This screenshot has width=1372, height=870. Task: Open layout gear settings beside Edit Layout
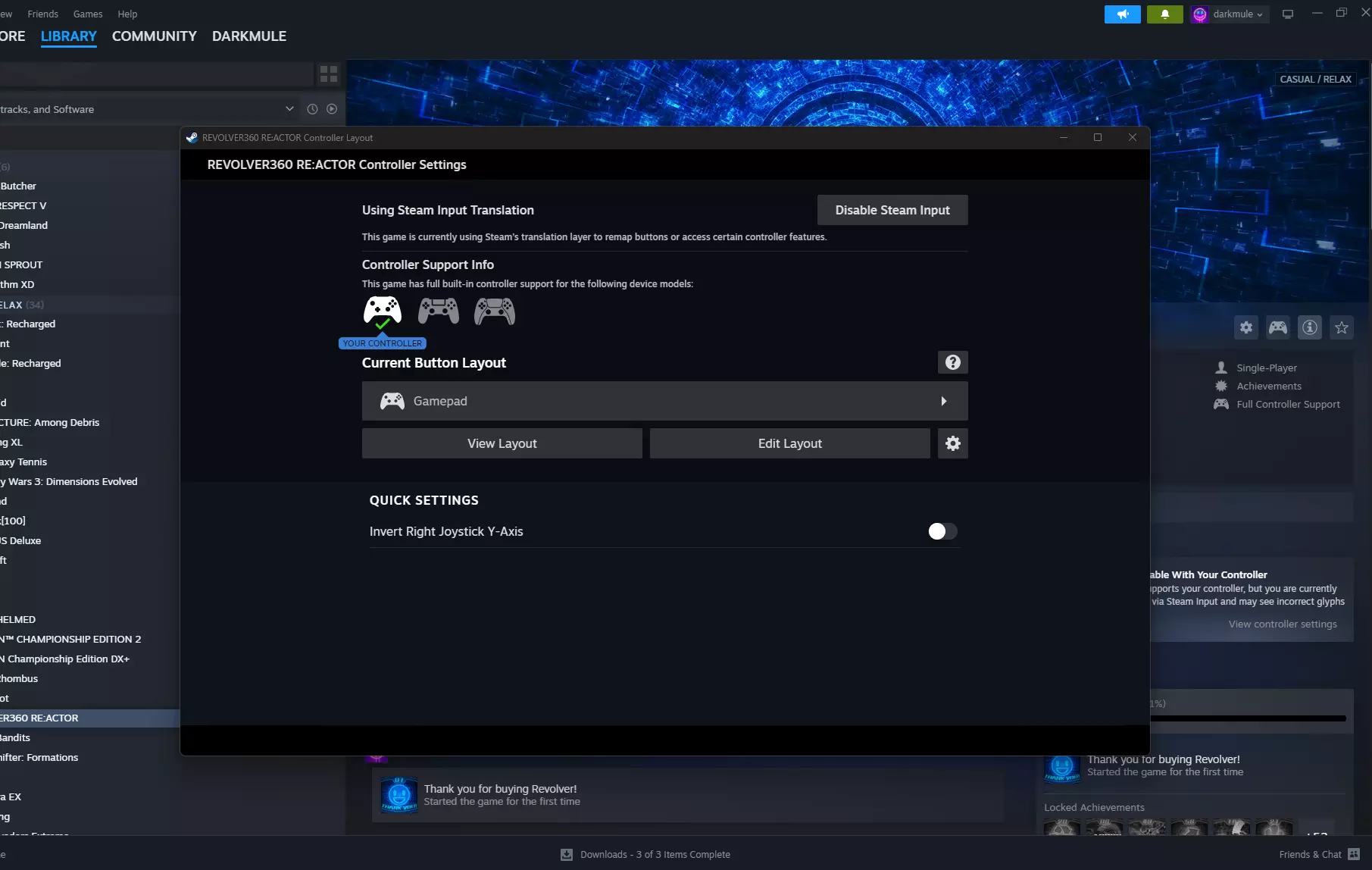953,443
